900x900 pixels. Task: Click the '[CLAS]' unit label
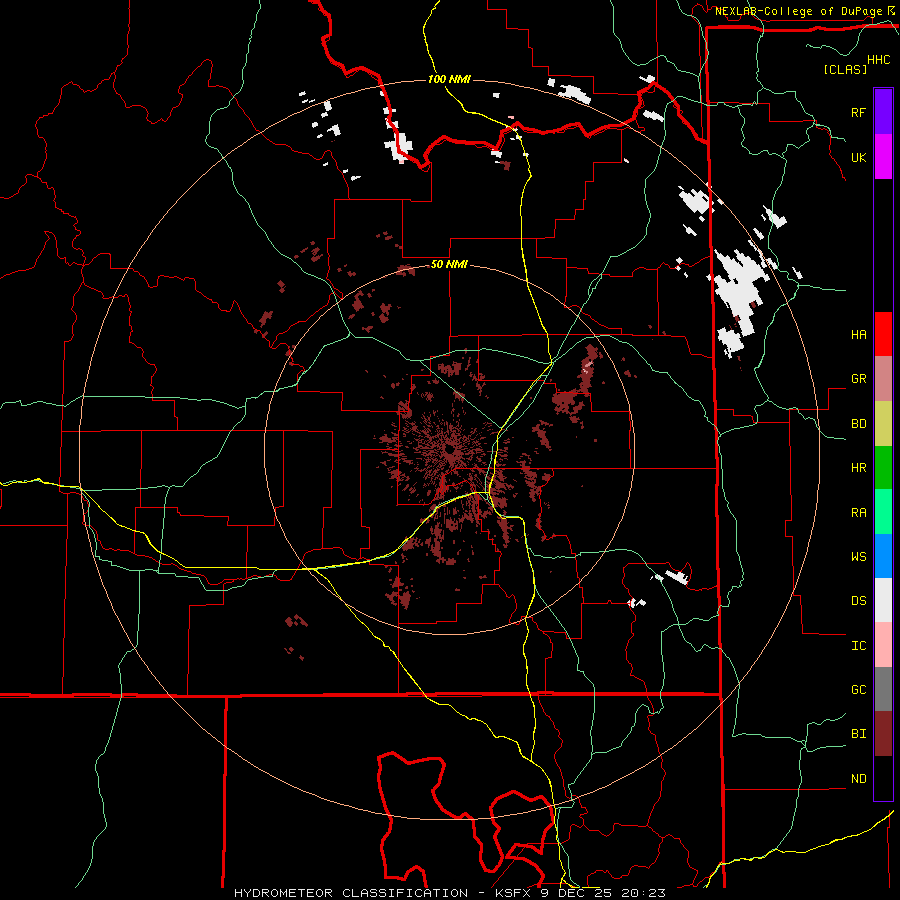pos(845,69)
